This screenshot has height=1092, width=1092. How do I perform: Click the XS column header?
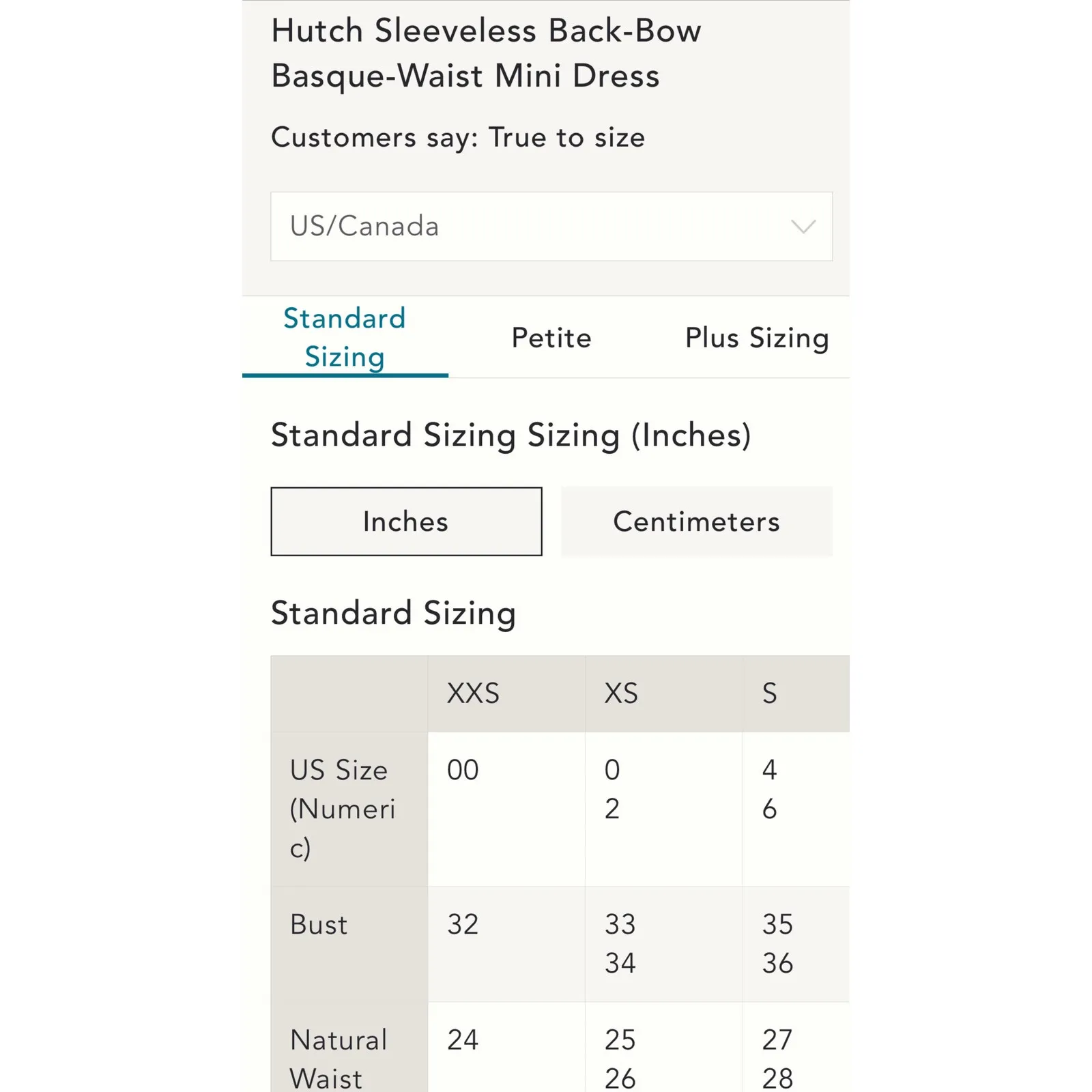621,693
